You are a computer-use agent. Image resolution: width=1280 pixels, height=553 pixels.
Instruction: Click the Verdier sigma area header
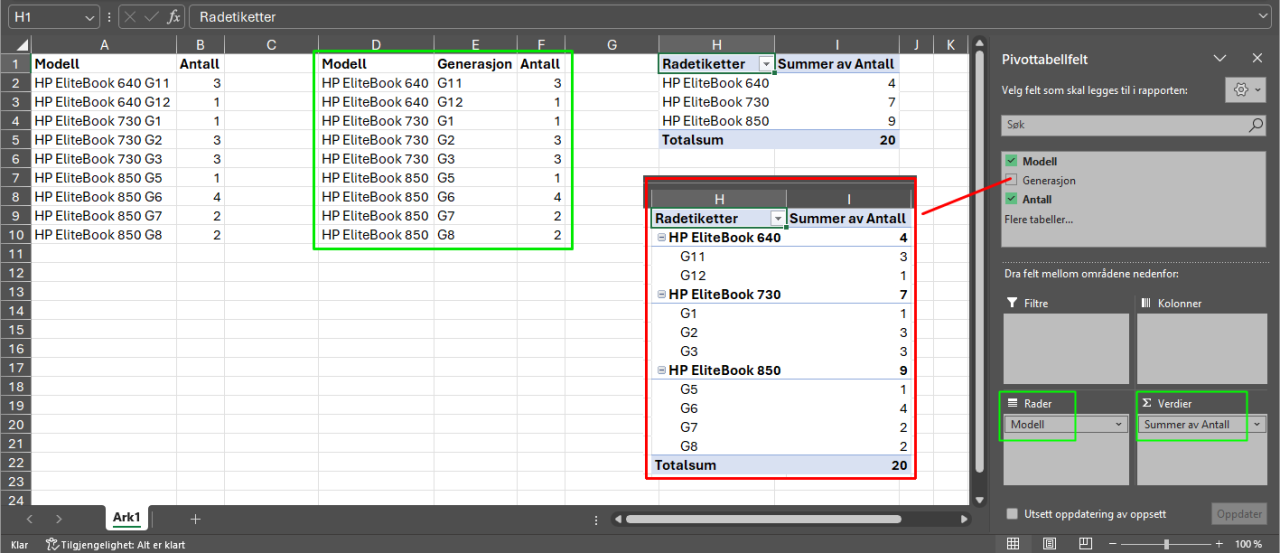(x=1147, y=404)
